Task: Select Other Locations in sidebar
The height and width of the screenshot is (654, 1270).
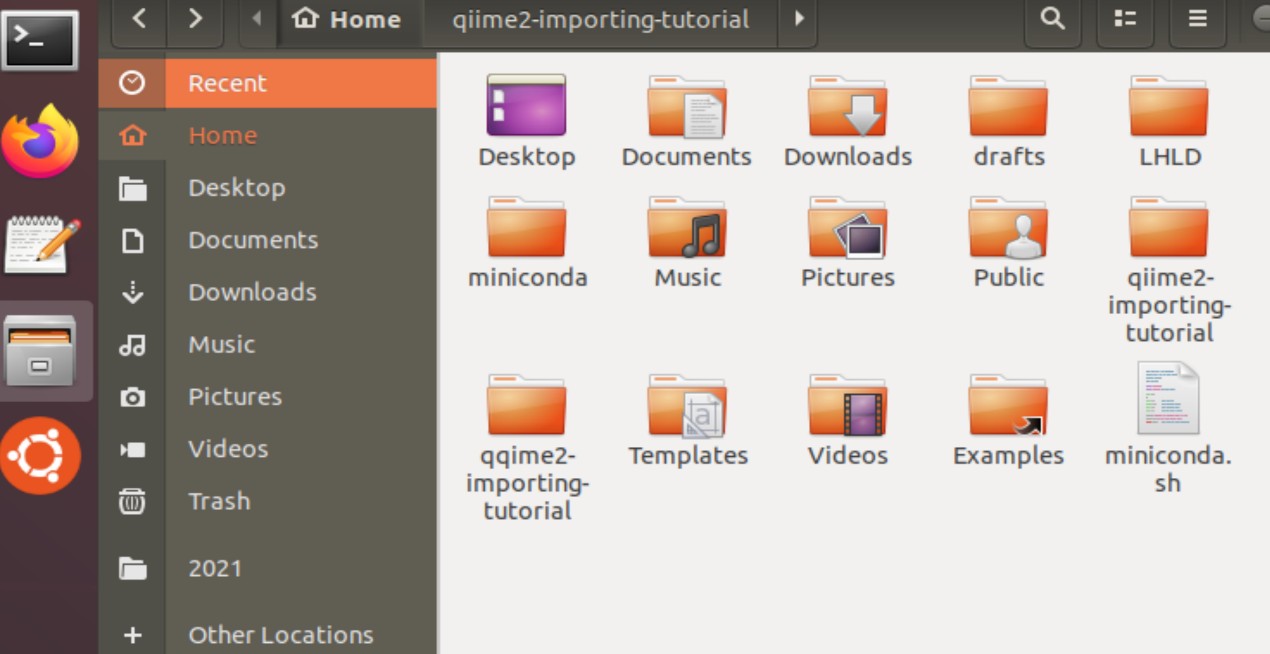Action: coord(280,635)
